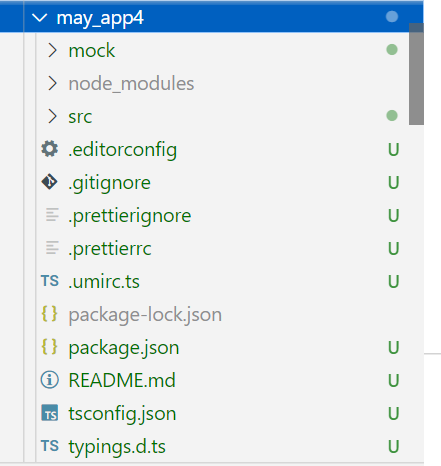This screenshot has width=441, height=466.
Task: Click the lines icon beside .prettierignore
Action: coord(52,215)
